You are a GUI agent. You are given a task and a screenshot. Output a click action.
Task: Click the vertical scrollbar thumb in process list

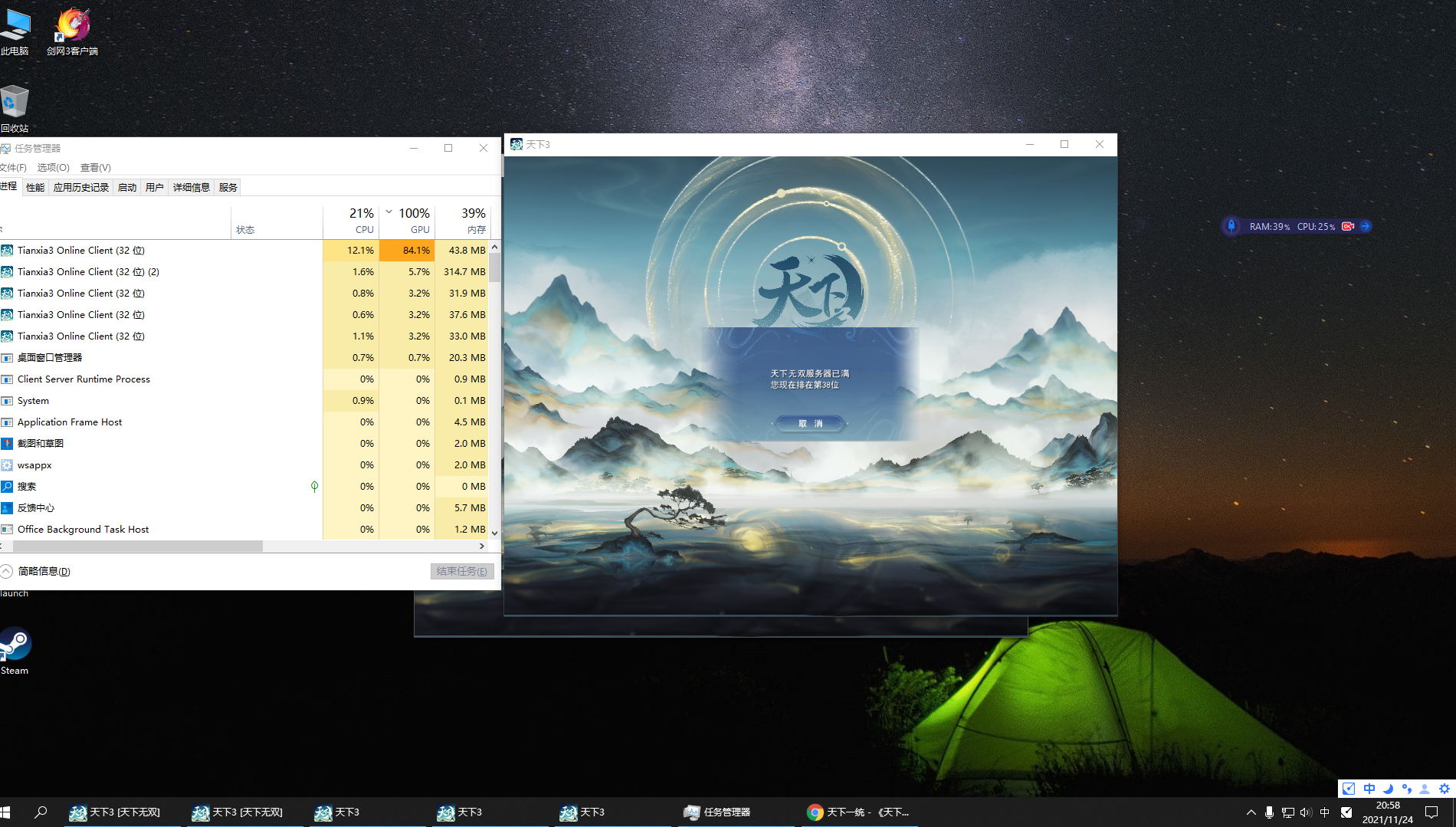[x=495, y=267]
